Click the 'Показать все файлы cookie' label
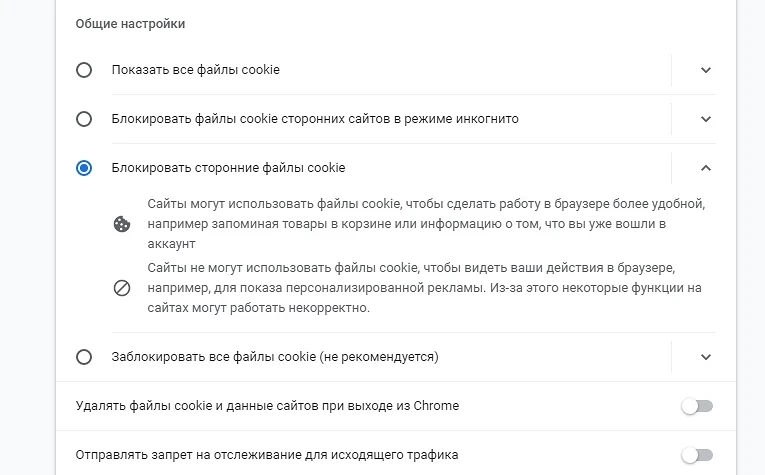This screenshot has width=765, height=475. click(196, 70)
